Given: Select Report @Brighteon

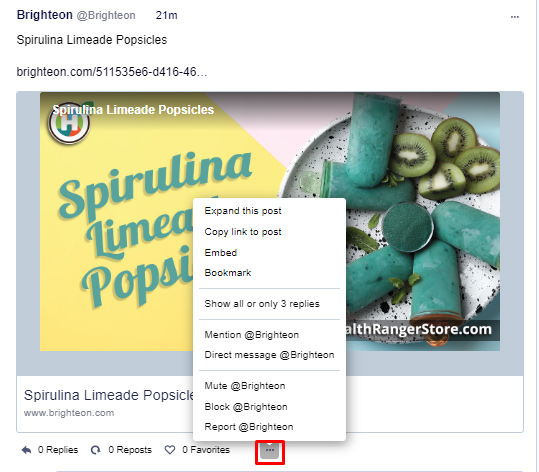Looking at the screenshot, I should tap(249, 427).
